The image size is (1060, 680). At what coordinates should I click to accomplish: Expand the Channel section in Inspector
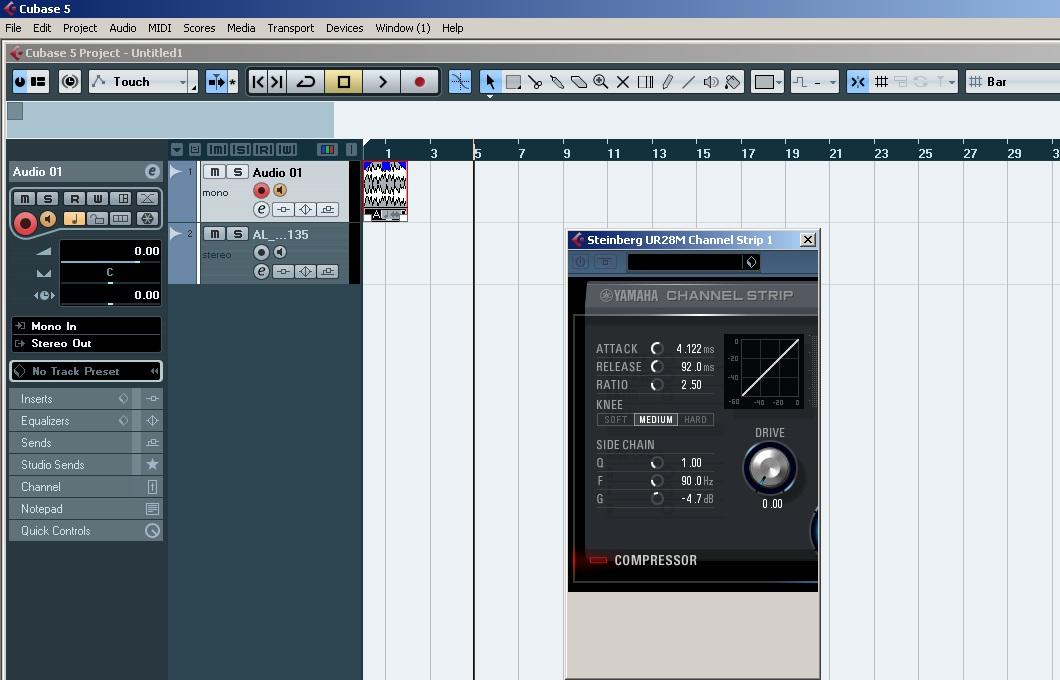point(70,487)
